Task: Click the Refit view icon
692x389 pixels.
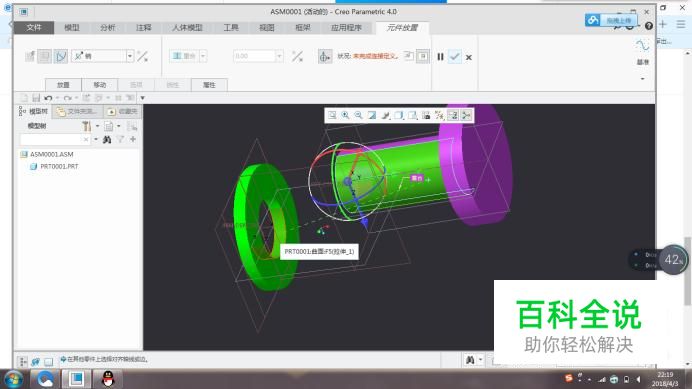Action: [332, 115]
